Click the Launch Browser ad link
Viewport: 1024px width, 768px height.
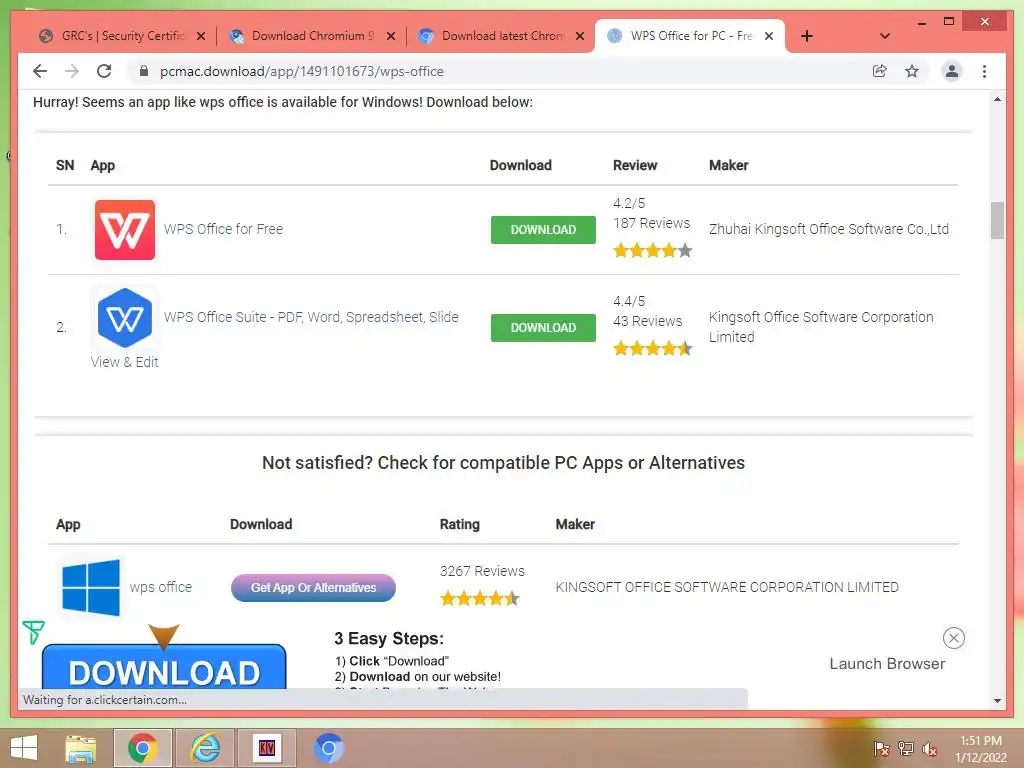[887, 664]
